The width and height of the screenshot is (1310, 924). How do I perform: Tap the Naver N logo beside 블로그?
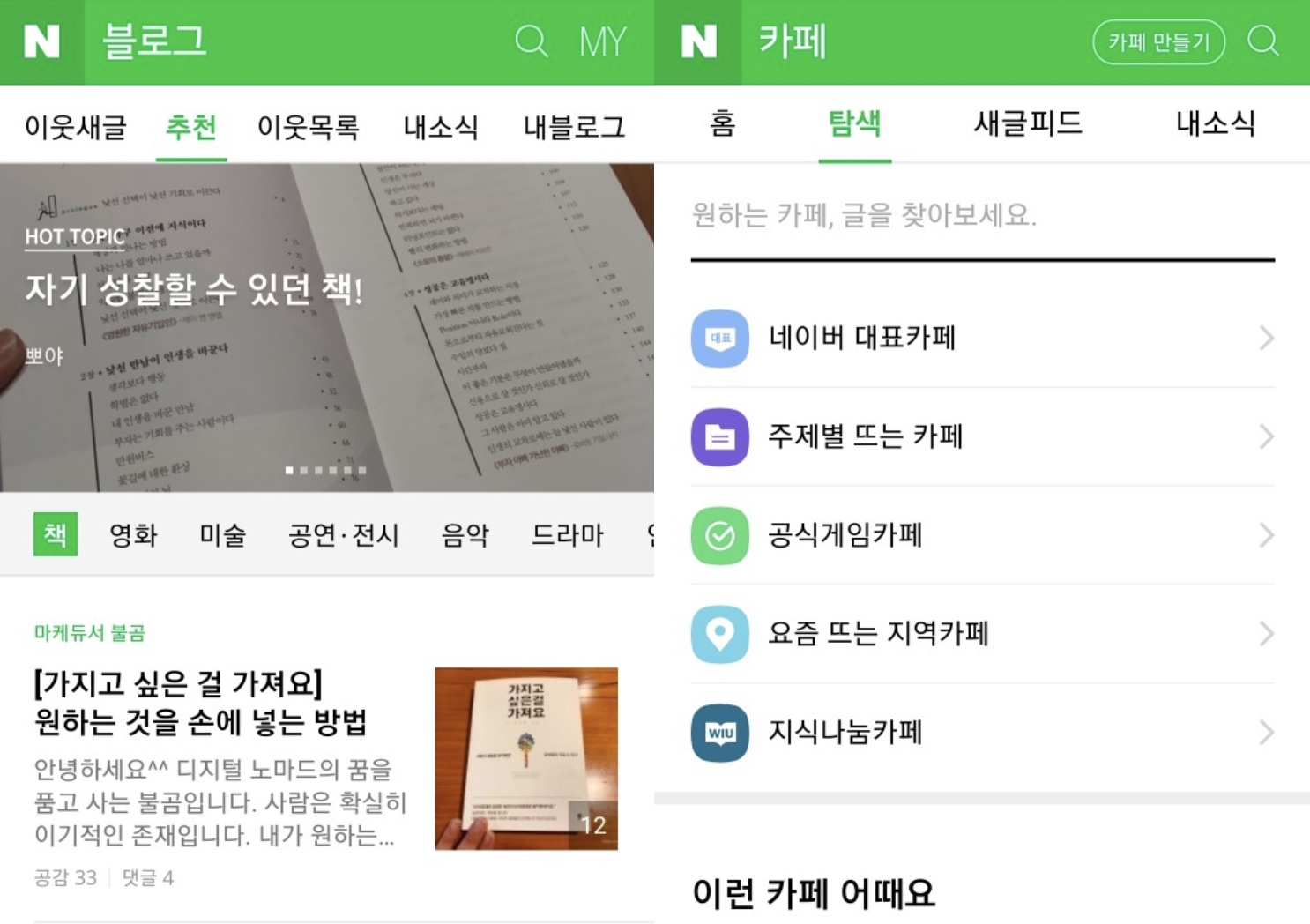[41, 41]
